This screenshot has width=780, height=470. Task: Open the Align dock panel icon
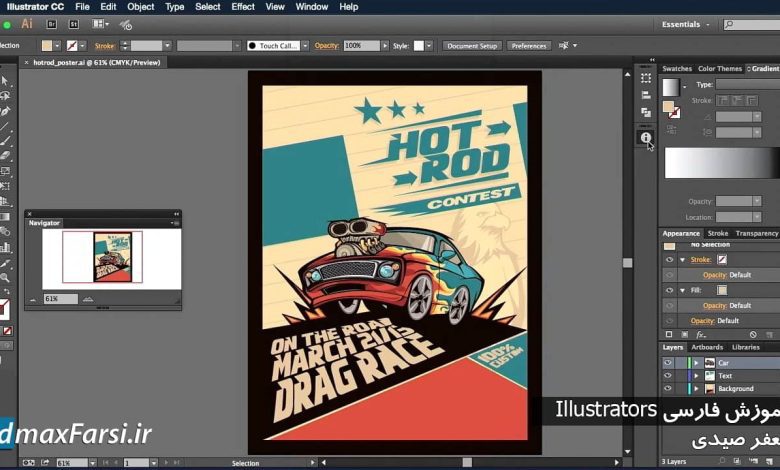click(646, 95)
